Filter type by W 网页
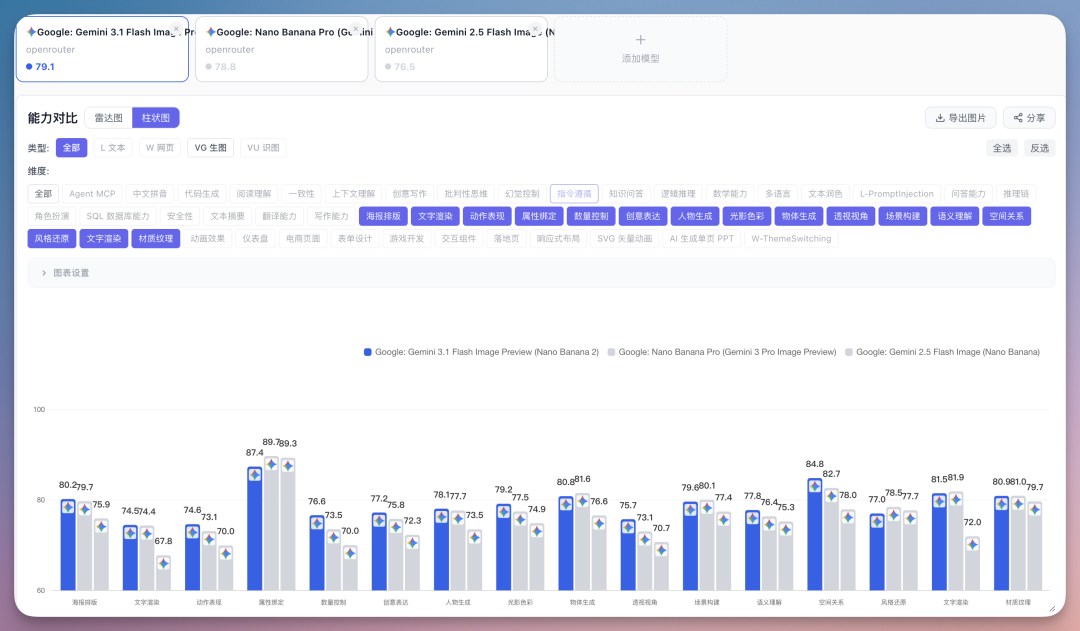 tap(160, 147)
